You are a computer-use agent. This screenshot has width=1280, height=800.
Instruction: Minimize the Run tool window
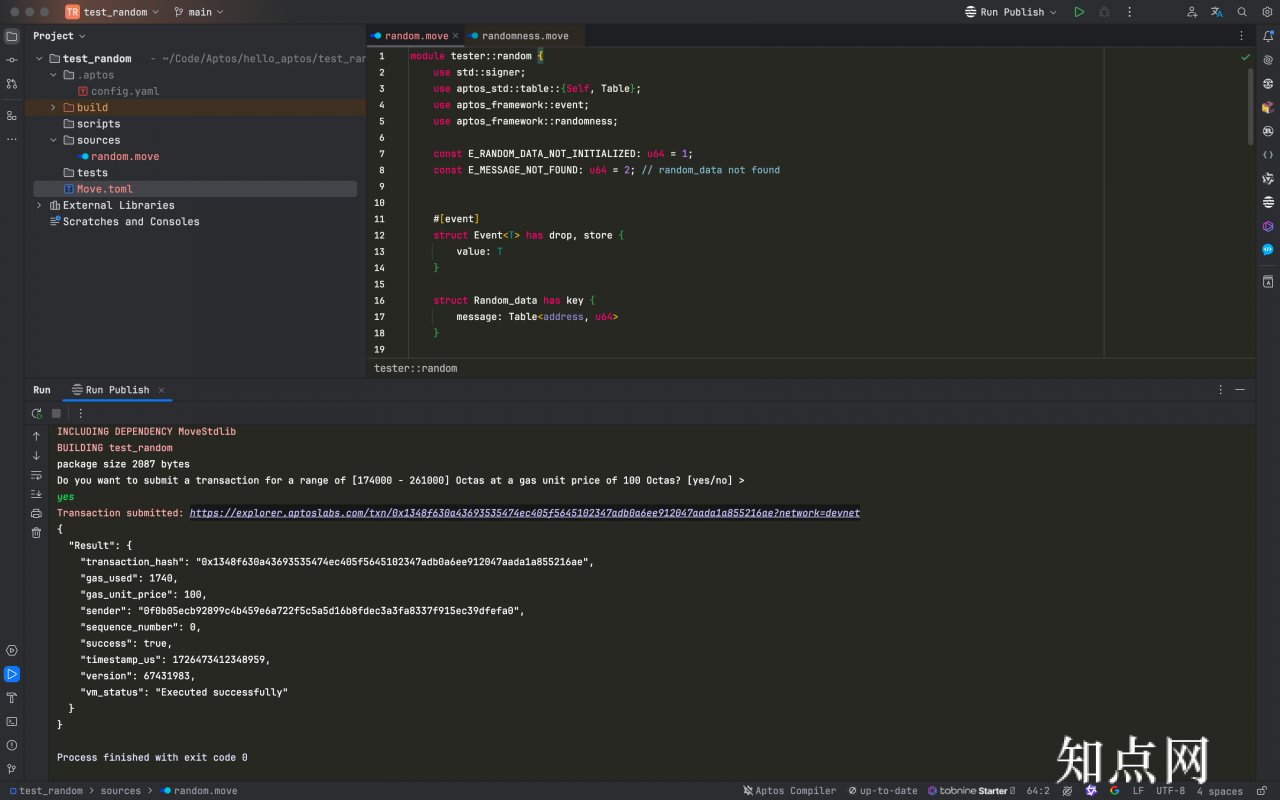[x=1240, y=390]
